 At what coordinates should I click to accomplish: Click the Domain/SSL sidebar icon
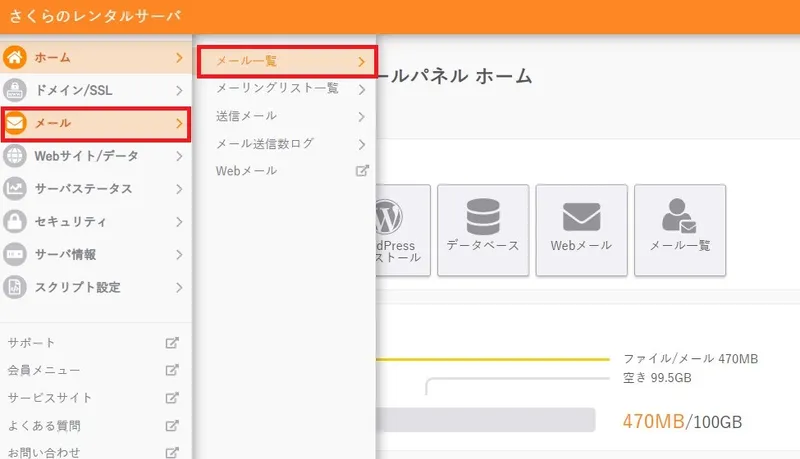coord(15,90)
